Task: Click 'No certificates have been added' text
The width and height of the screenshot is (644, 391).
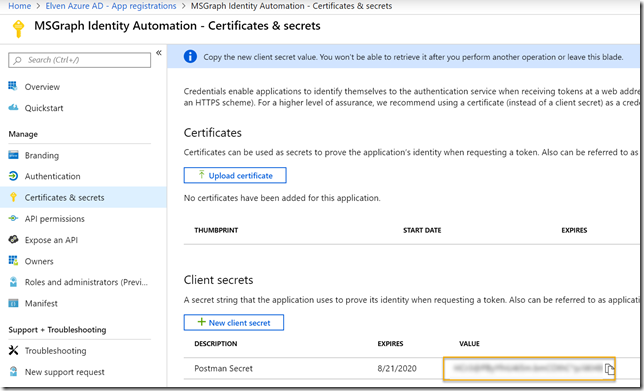Action: [282, 198]
